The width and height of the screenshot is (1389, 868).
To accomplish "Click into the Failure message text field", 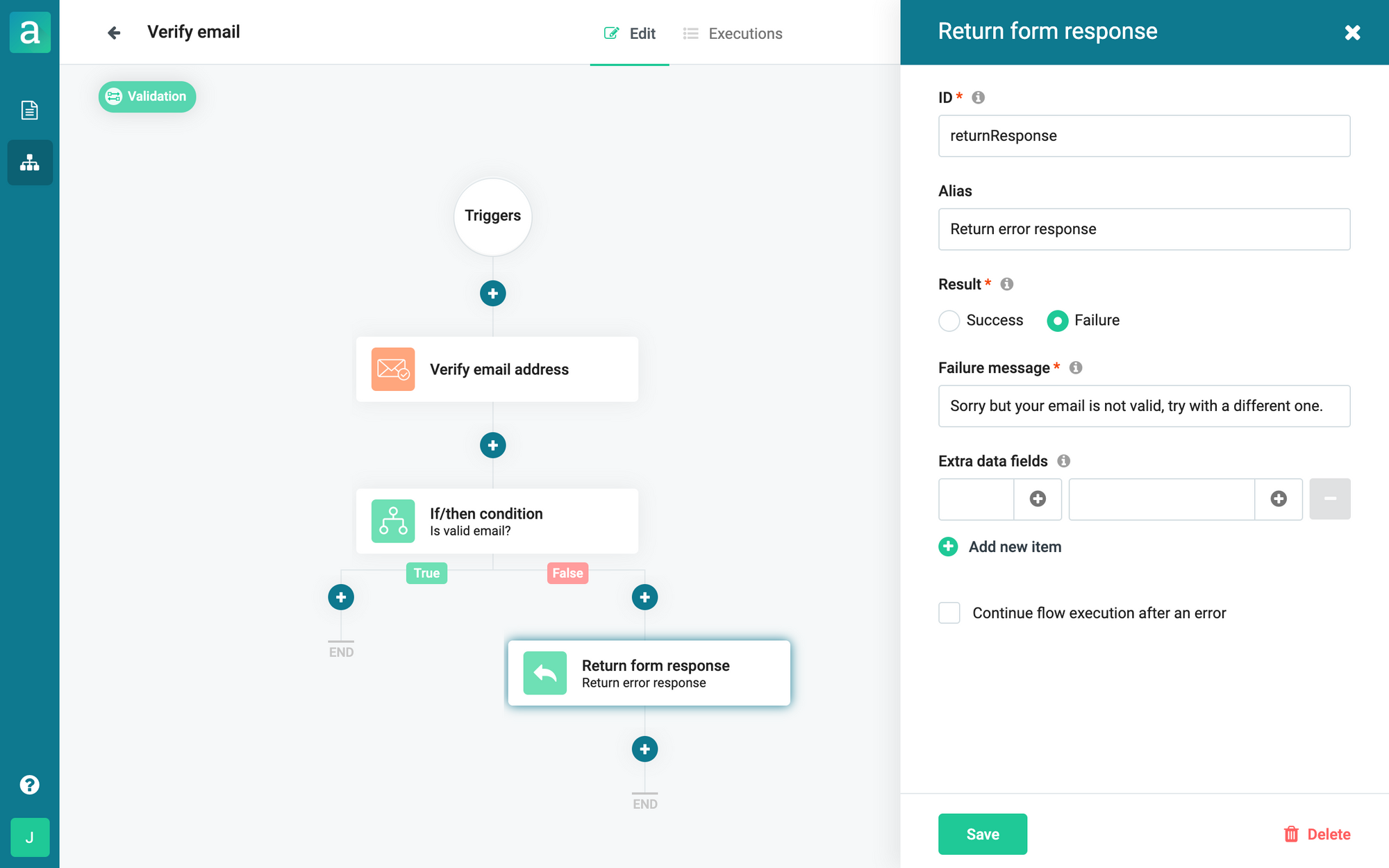I will click(1143, 406).
